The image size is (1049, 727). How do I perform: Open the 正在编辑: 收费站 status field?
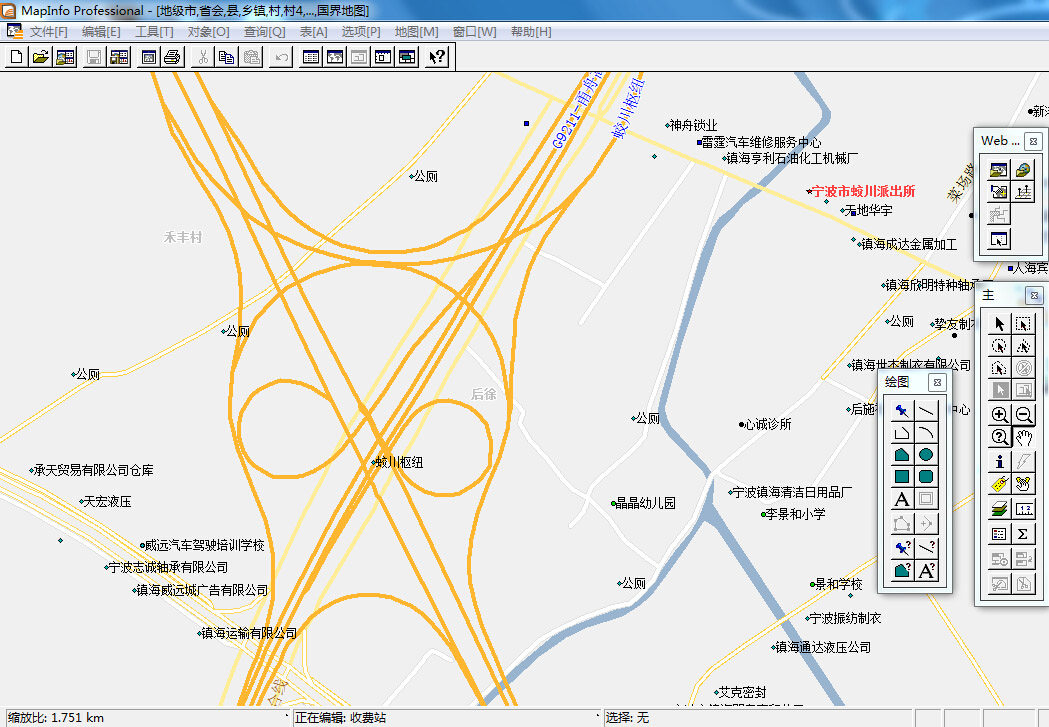447,718
